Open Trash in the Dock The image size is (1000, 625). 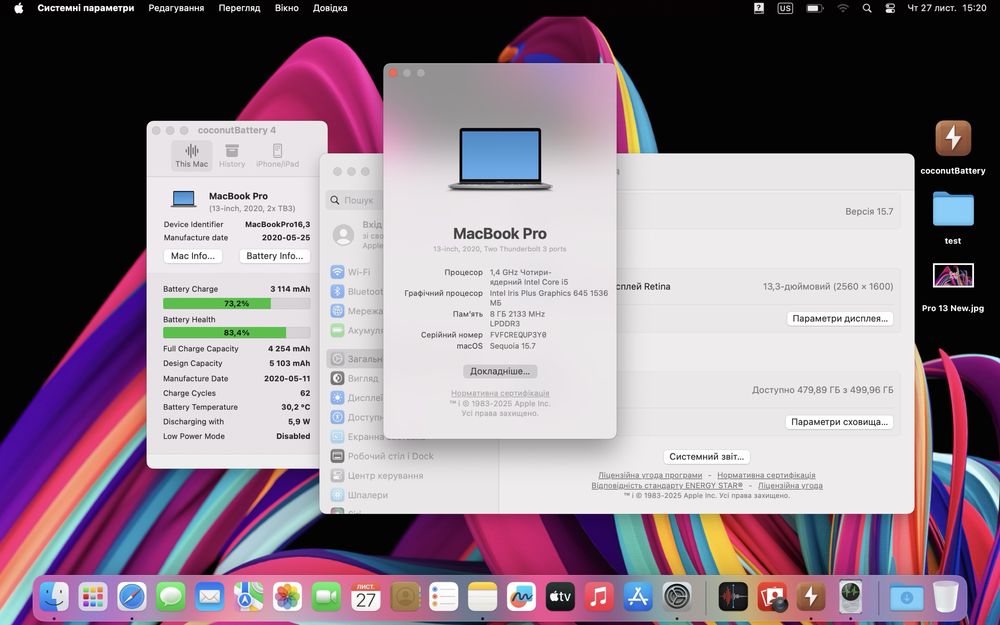coord(945,598)
